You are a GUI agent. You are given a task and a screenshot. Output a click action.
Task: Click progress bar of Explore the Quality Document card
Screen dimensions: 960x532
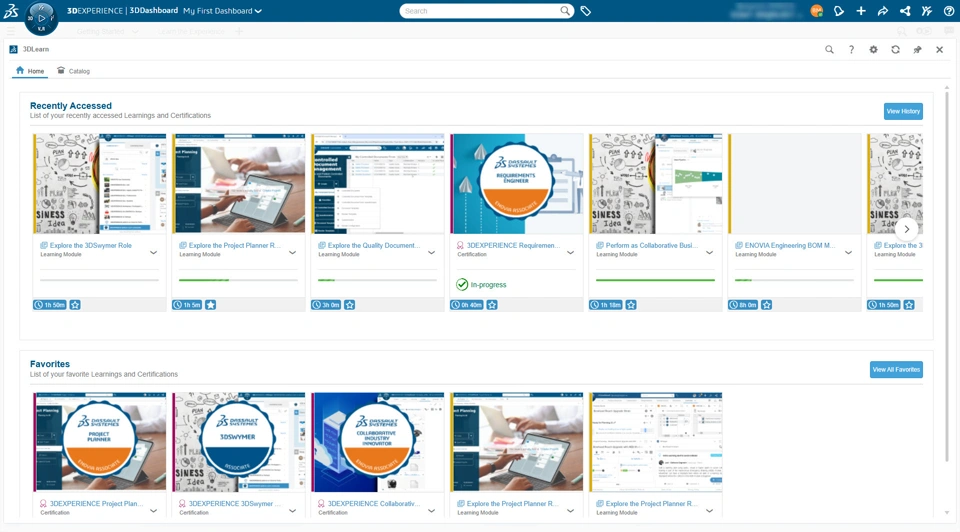coord(377,280)
